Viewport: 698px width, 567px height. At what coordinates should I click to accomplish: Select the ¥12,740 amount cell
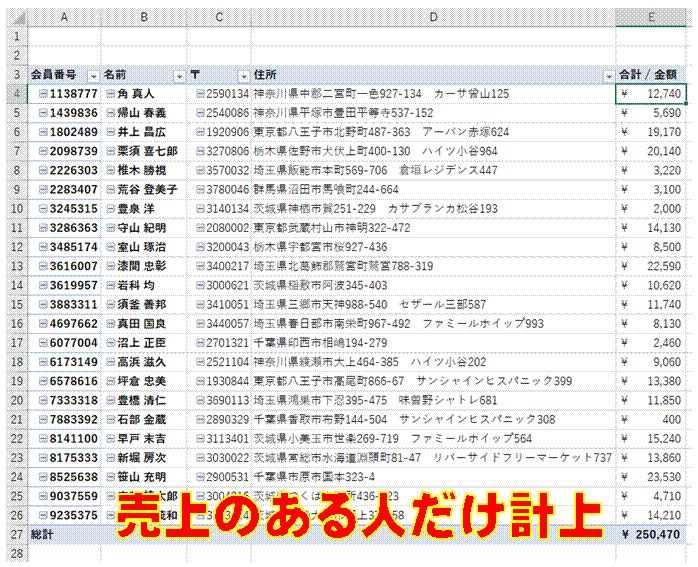point(651,93)
